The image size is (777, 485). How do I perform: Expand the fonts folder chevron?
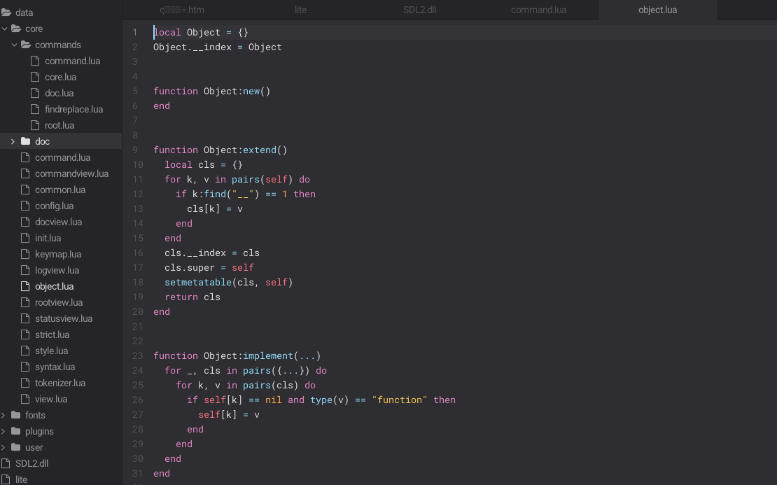click(4, 415)
